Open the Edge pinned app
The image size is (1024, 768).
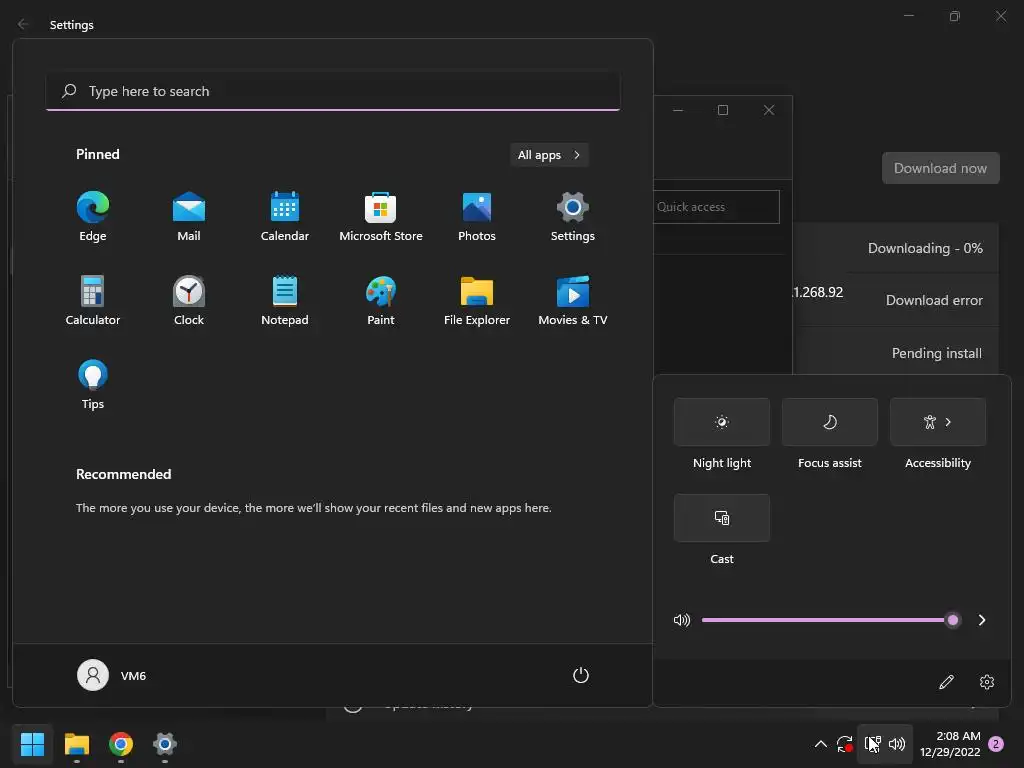click(x=93, y=217)
